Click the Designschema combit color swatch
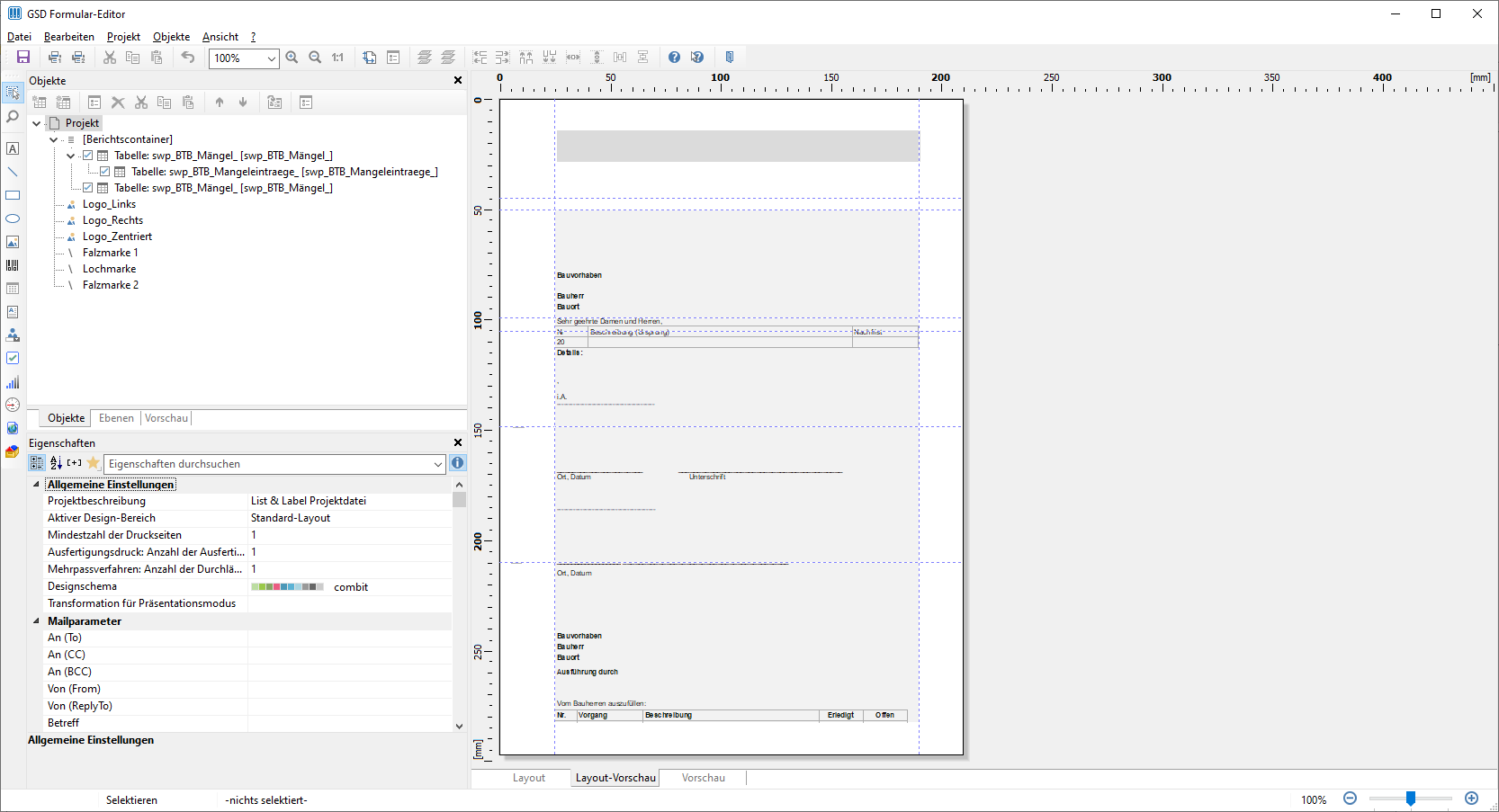 pyautogui.click(x=287, y=587)
